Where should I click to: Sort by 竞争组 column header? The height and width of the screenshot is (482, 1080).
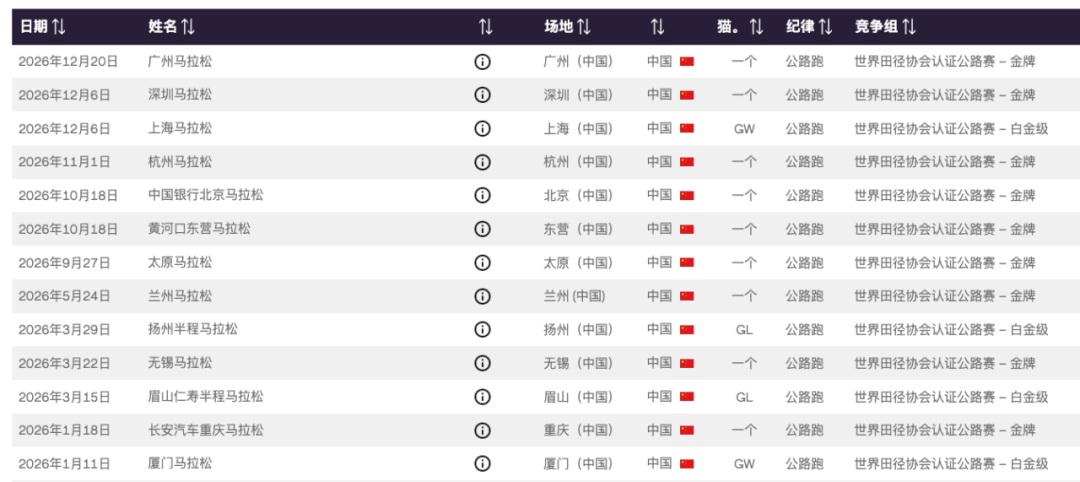tap(885, 27)
